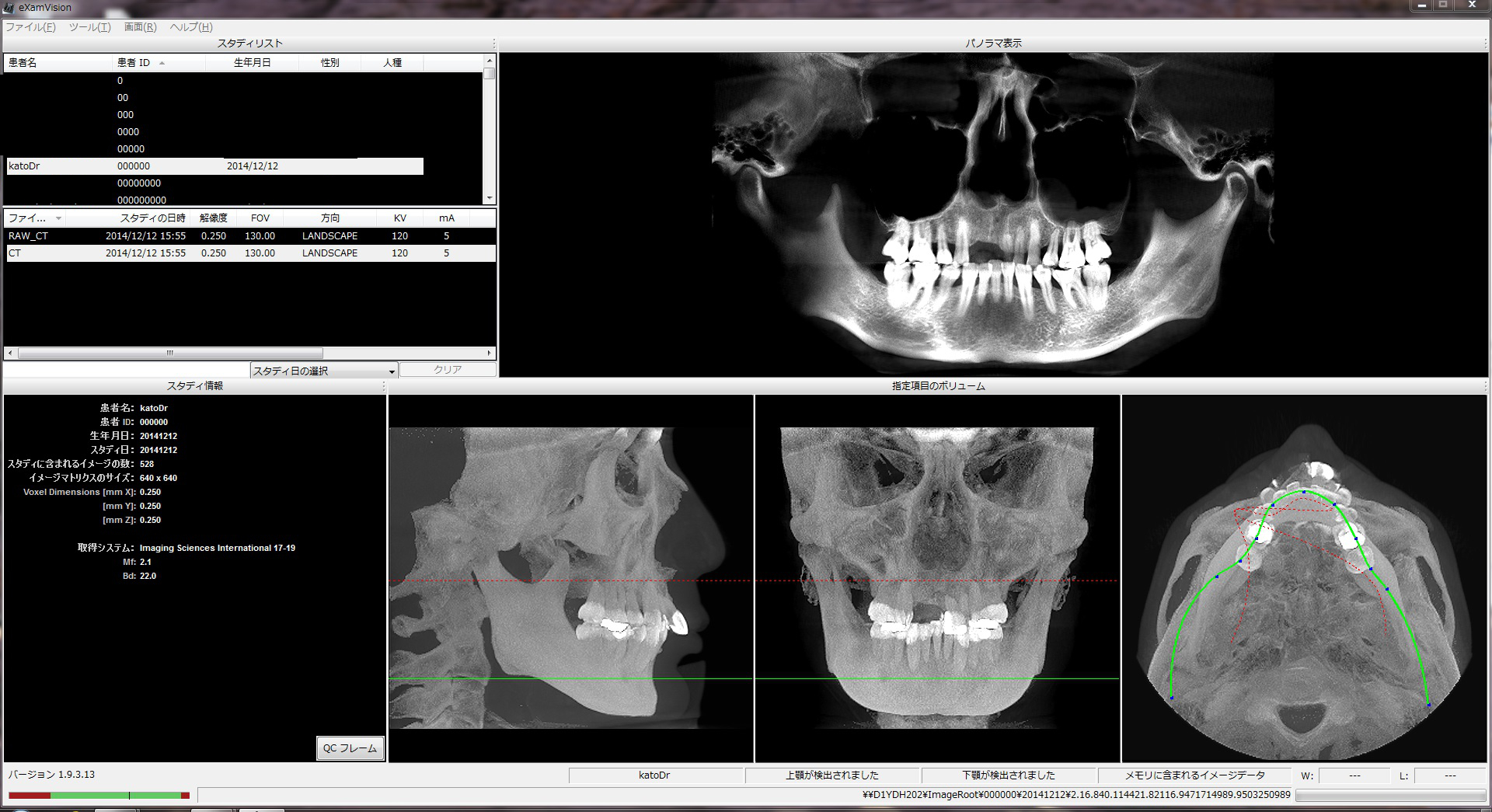Click the eXamVision app icon in title bar
Screen dimensions: 1492x812
(x=9, y=7)
